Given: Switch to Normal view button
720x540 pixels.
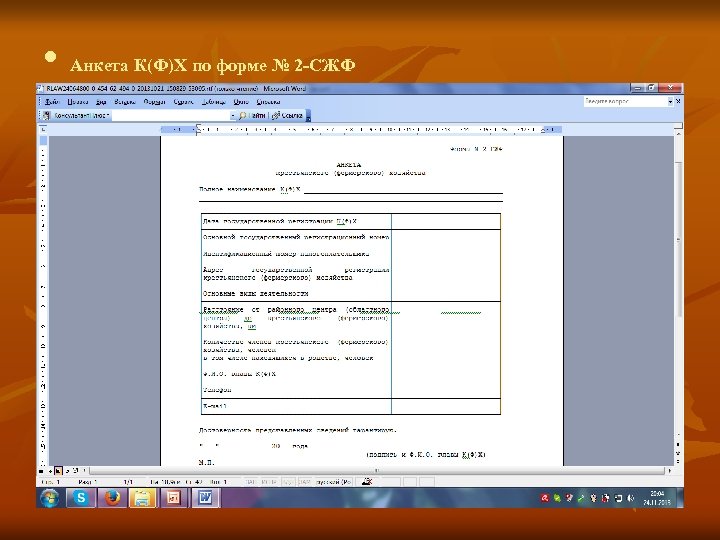Looking at the screenshot, I should pos(41,471).
